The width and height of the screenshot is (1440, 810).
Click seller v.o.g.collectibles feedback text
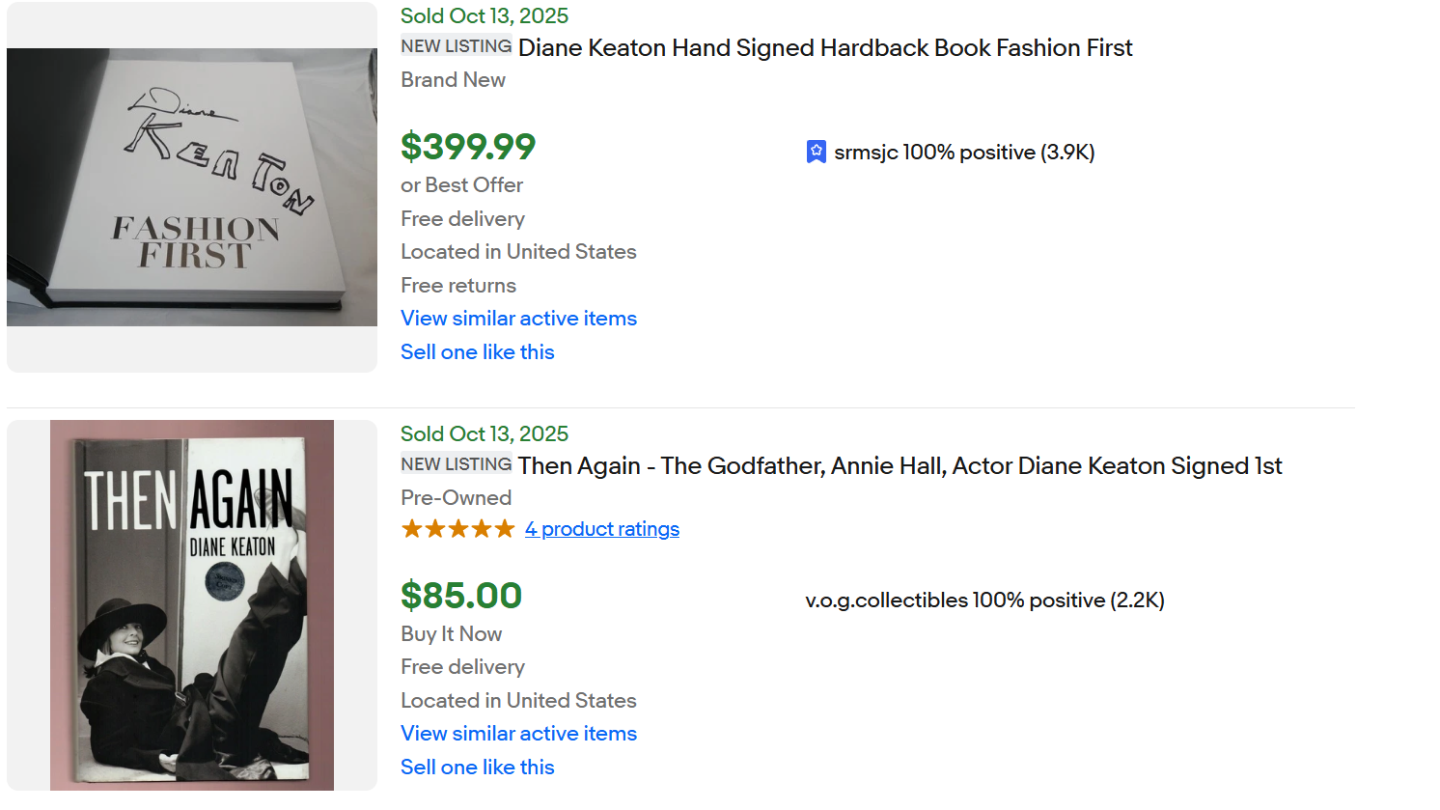pyautogui.click(x=984, y=600)
